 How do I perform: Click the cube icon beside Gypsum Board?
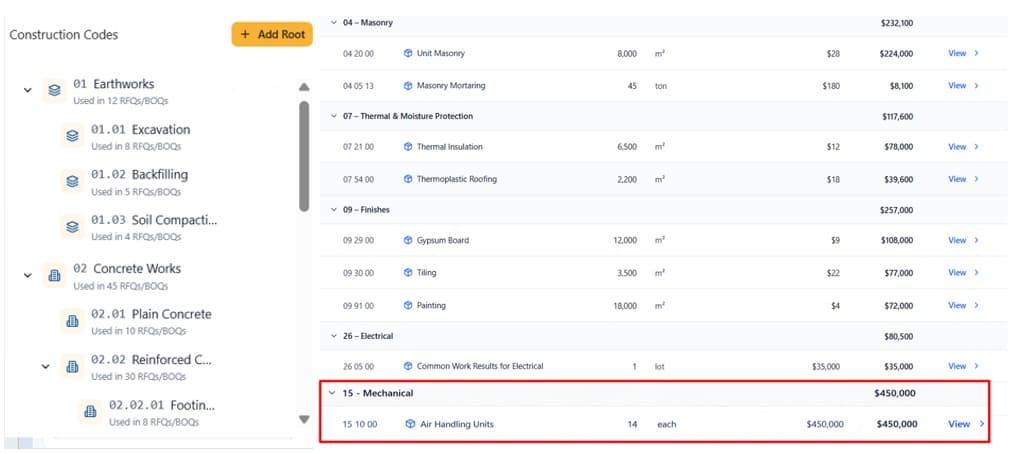coord(408,240)
